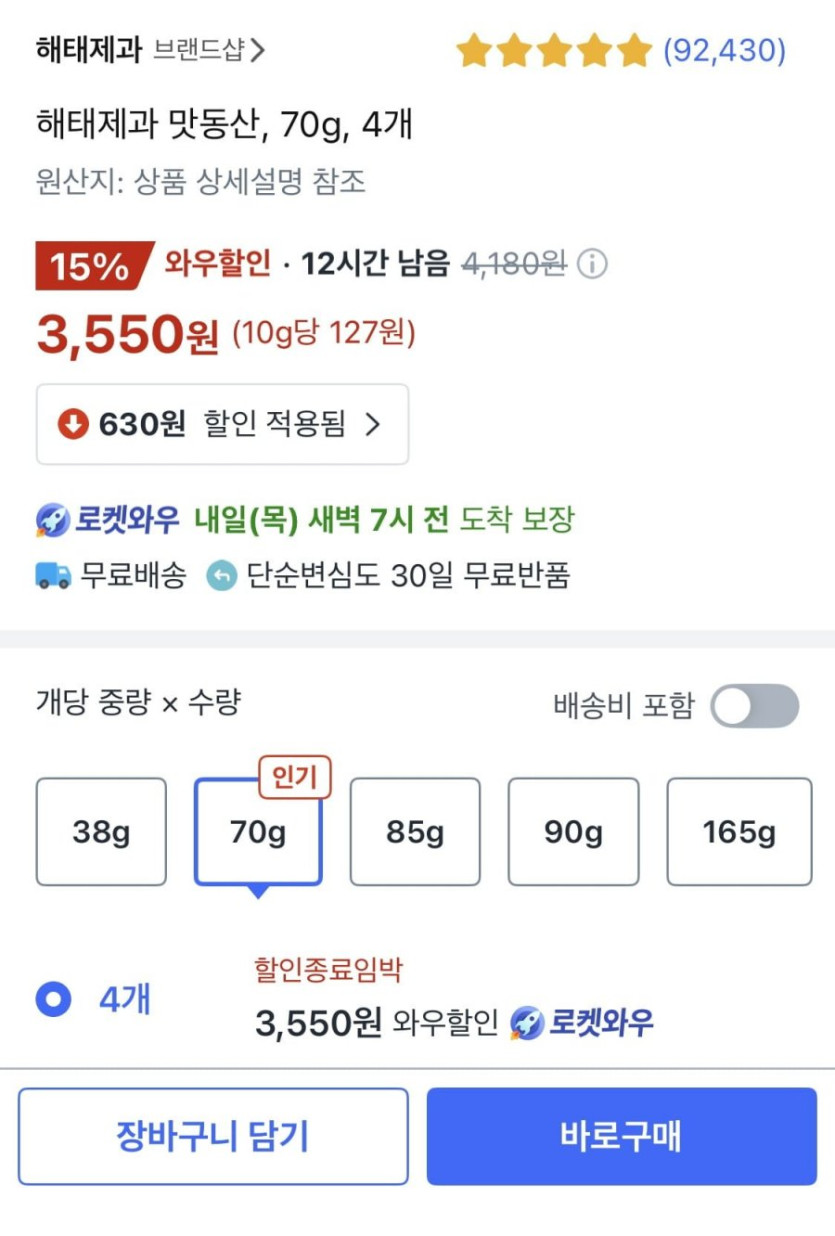835x1236 pixels.
Task: Toggle the 배송비 포함 switch
Action: 754,706
